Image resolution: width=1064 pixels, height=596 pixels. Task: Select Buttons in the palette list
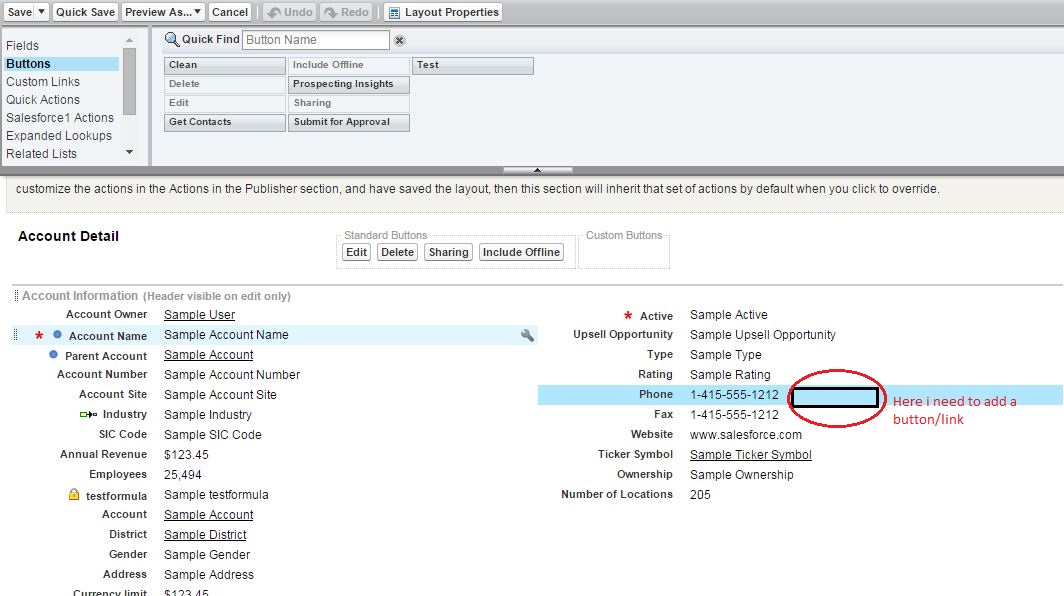pyautogui.click(x=61, y=64)
